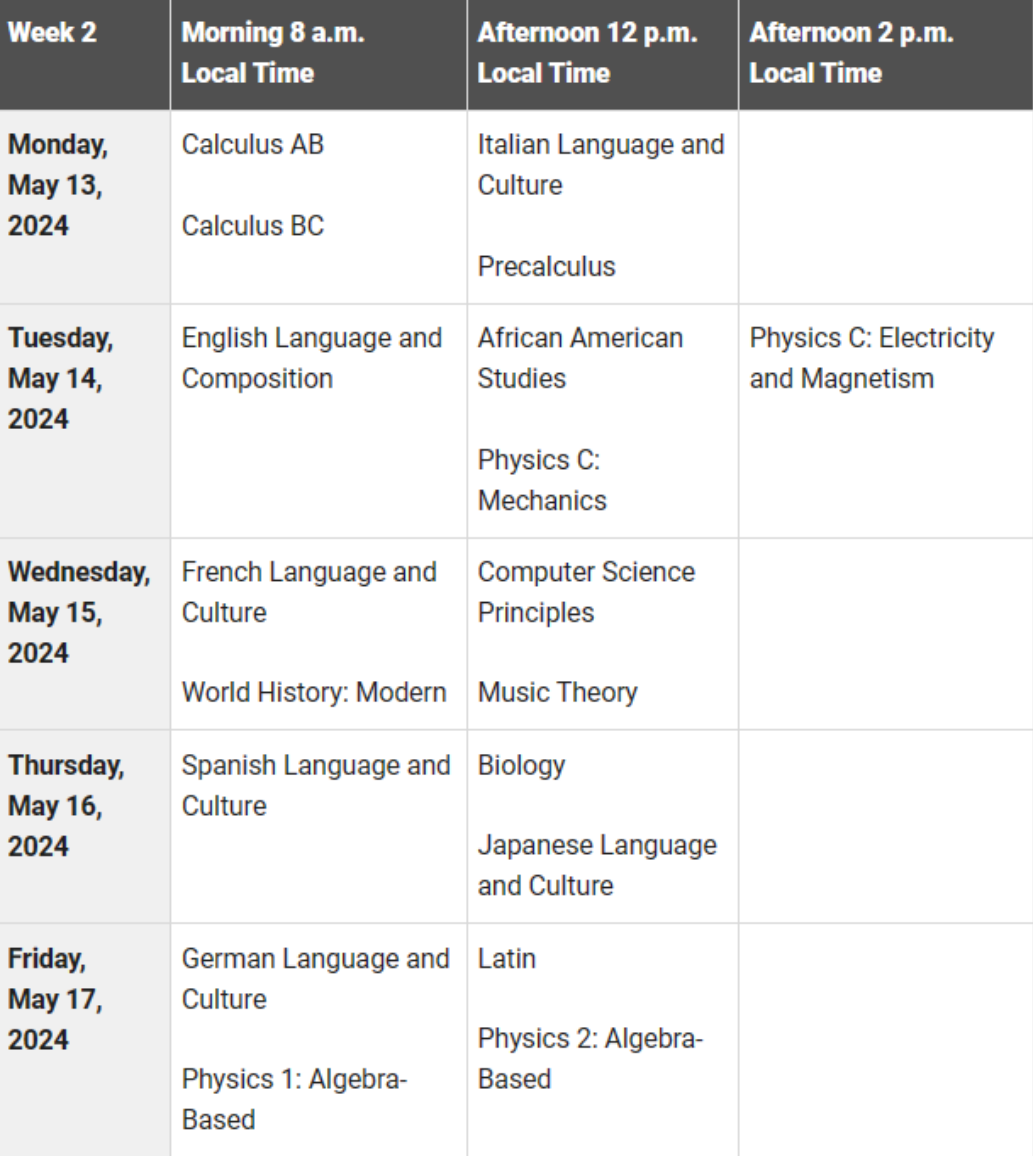Click the African American Studies entry
1033x1156 pixels.
click(x=581, y=359)
